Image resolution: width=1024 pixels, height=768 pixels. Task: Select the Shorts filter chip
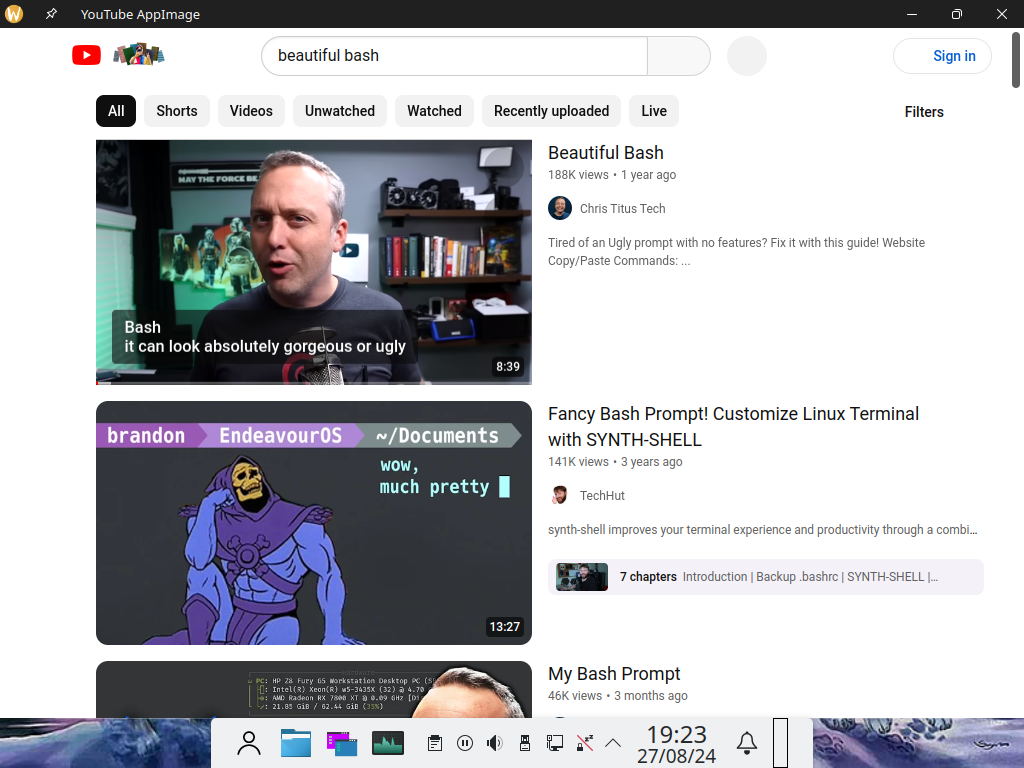click(176, 111)
